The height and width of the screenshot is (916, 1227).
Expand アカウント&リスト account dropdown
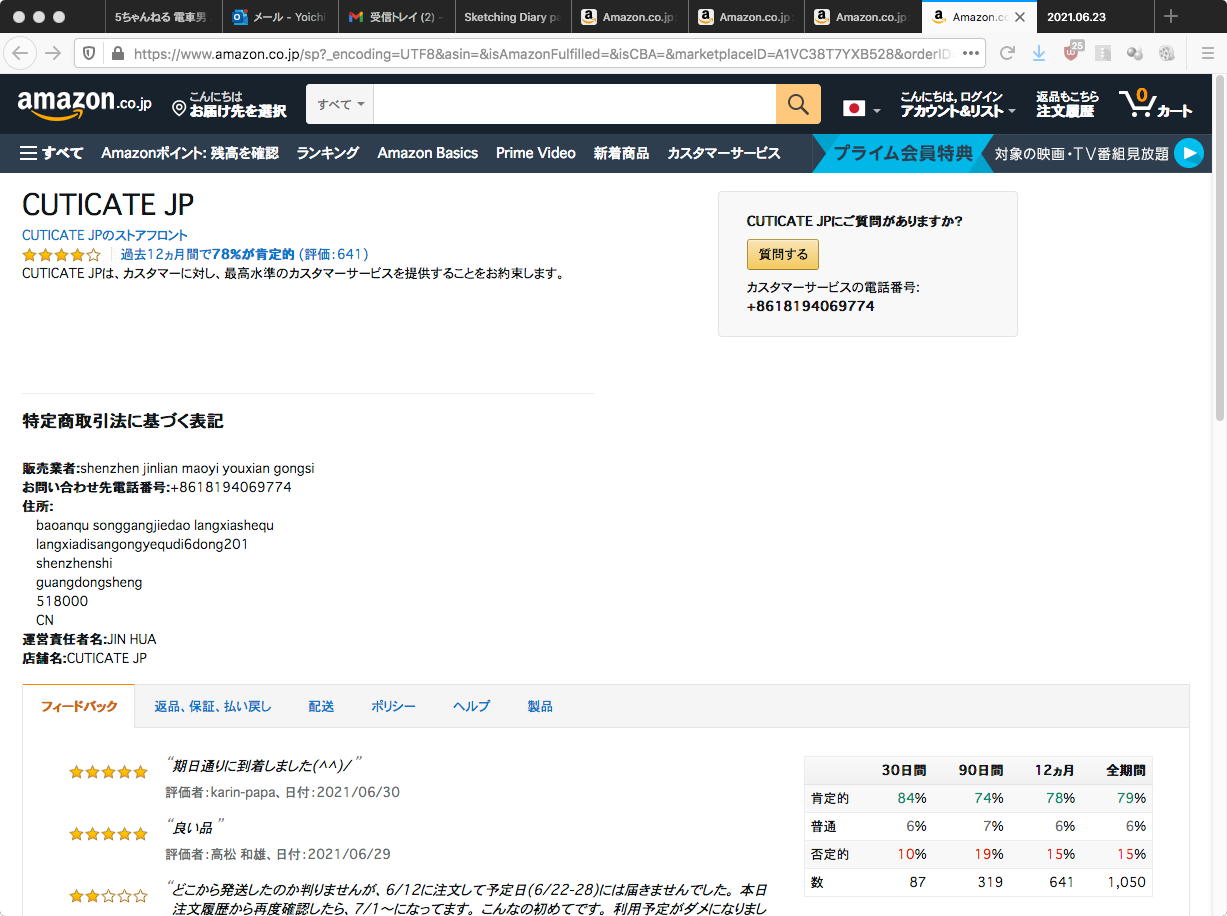(x=957, y=104)
